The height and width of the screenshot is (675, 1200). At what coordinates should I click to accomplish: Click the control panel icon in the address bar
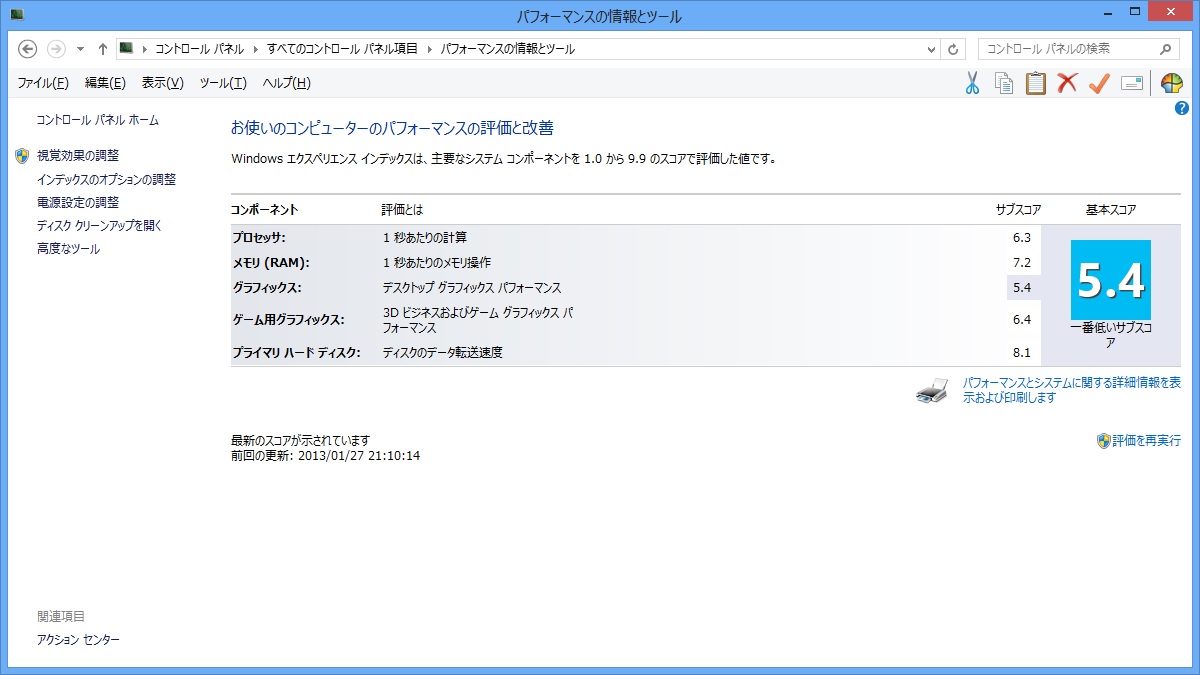point(126,48)
